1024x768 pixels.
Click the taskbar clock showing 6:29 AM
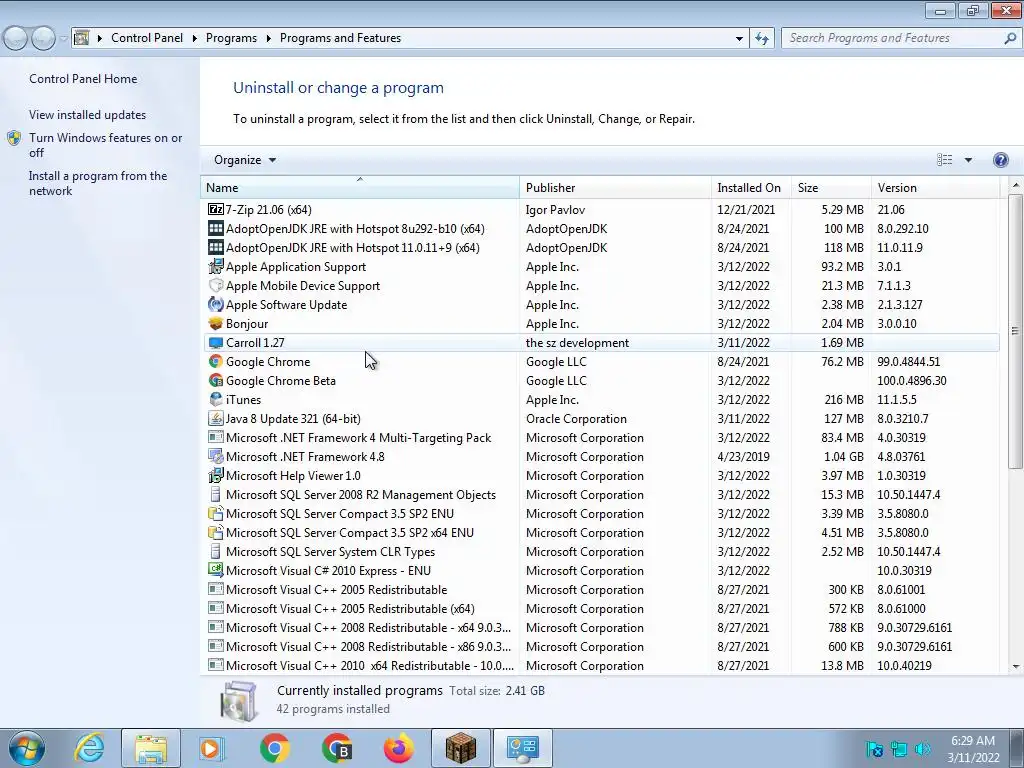point(973,749)
